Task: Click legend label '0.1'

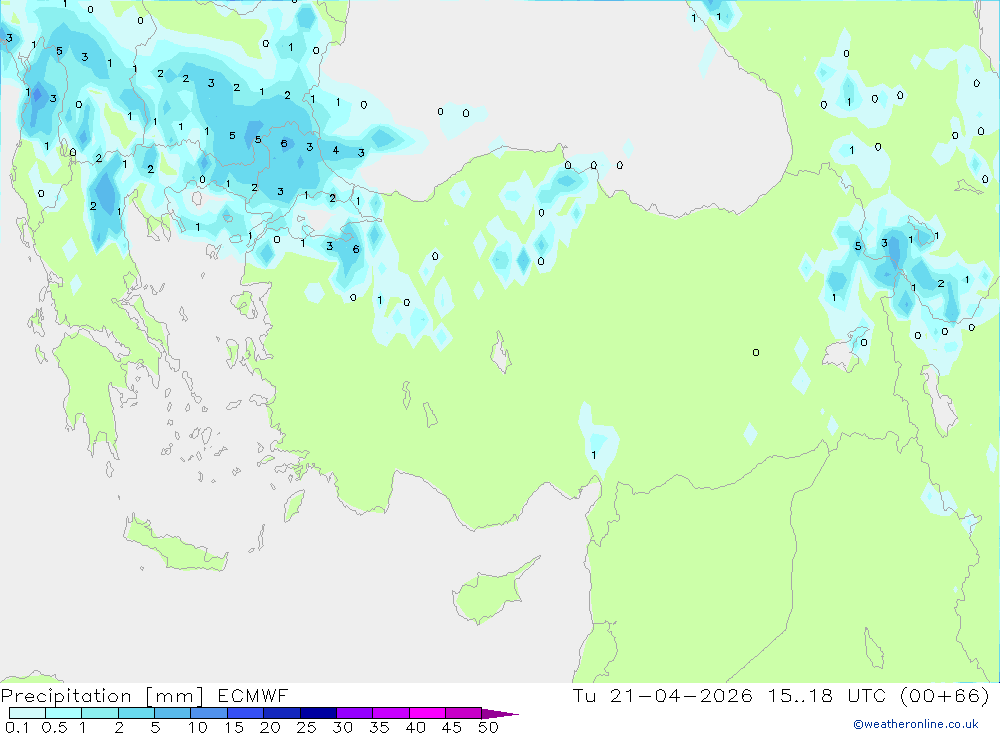Action: point(17,727)
